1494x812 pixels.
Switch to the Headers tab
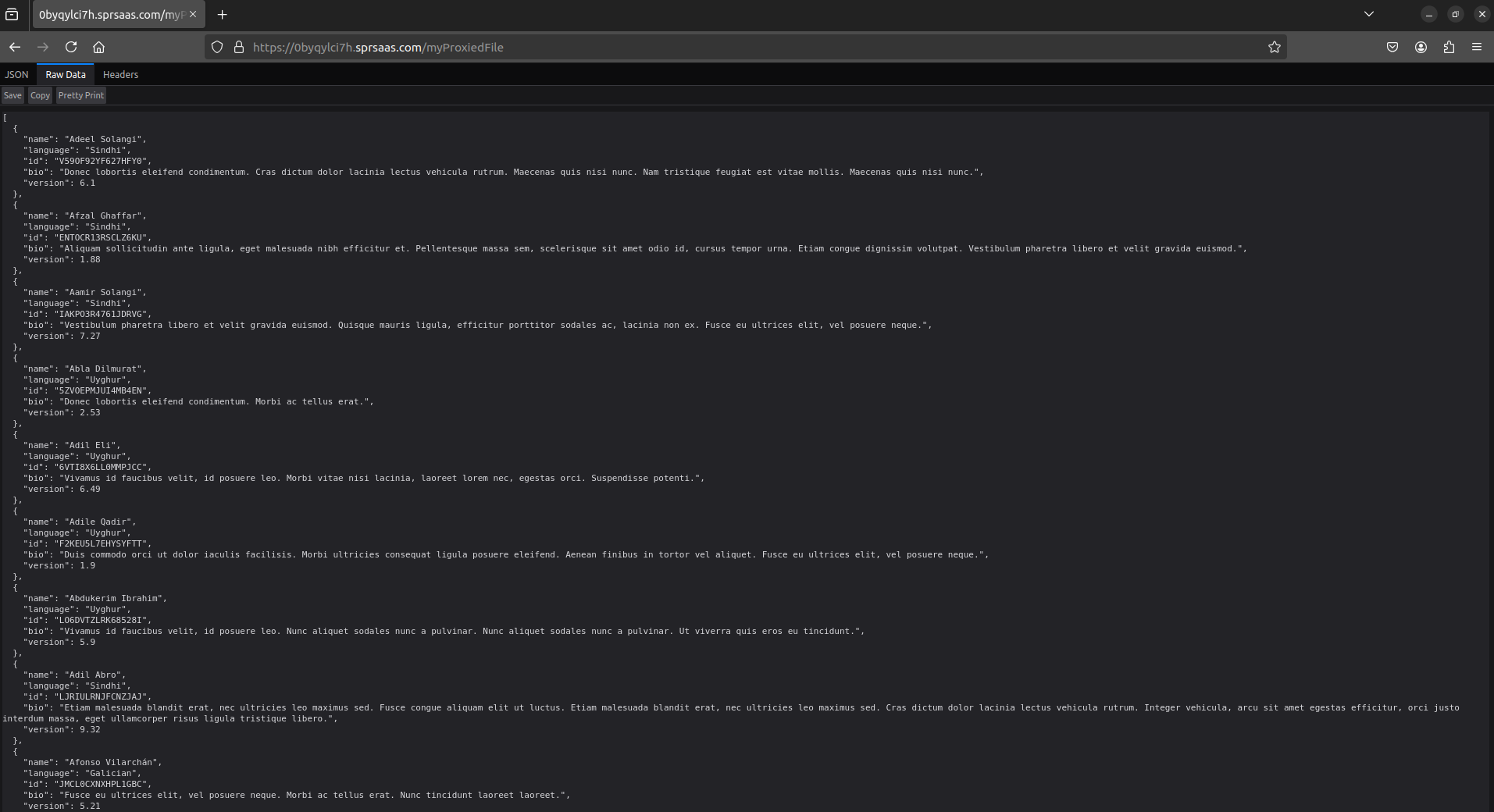(120, 75)
